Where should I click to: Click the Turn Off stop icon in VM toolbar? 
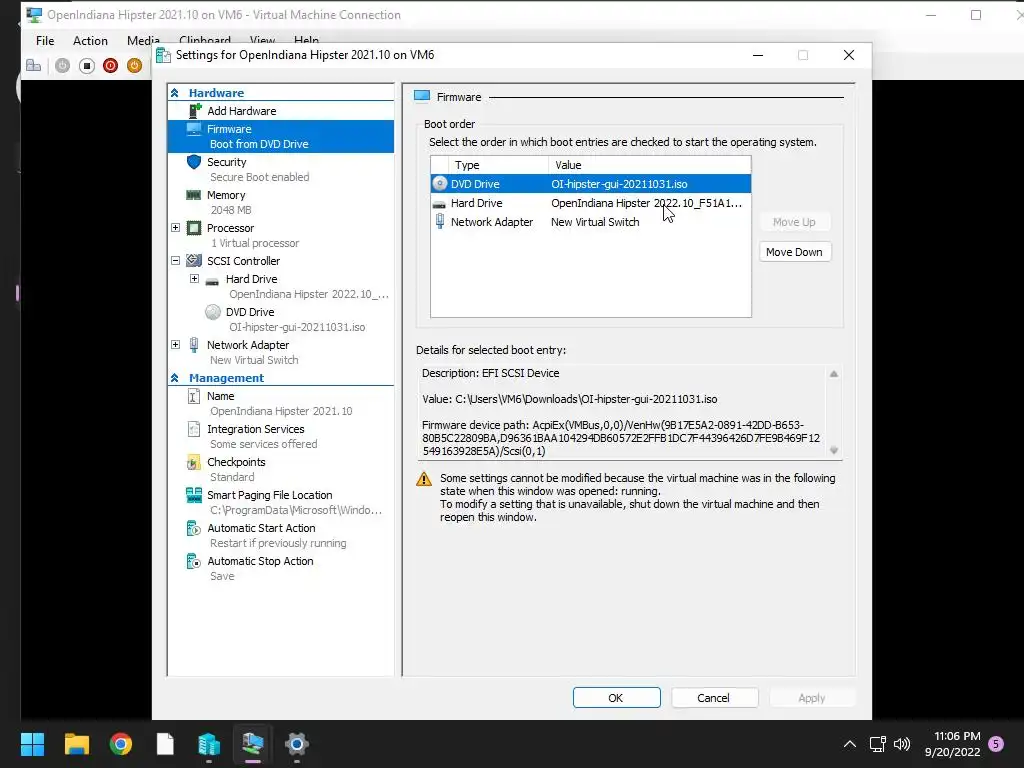[x=87, y=65]
